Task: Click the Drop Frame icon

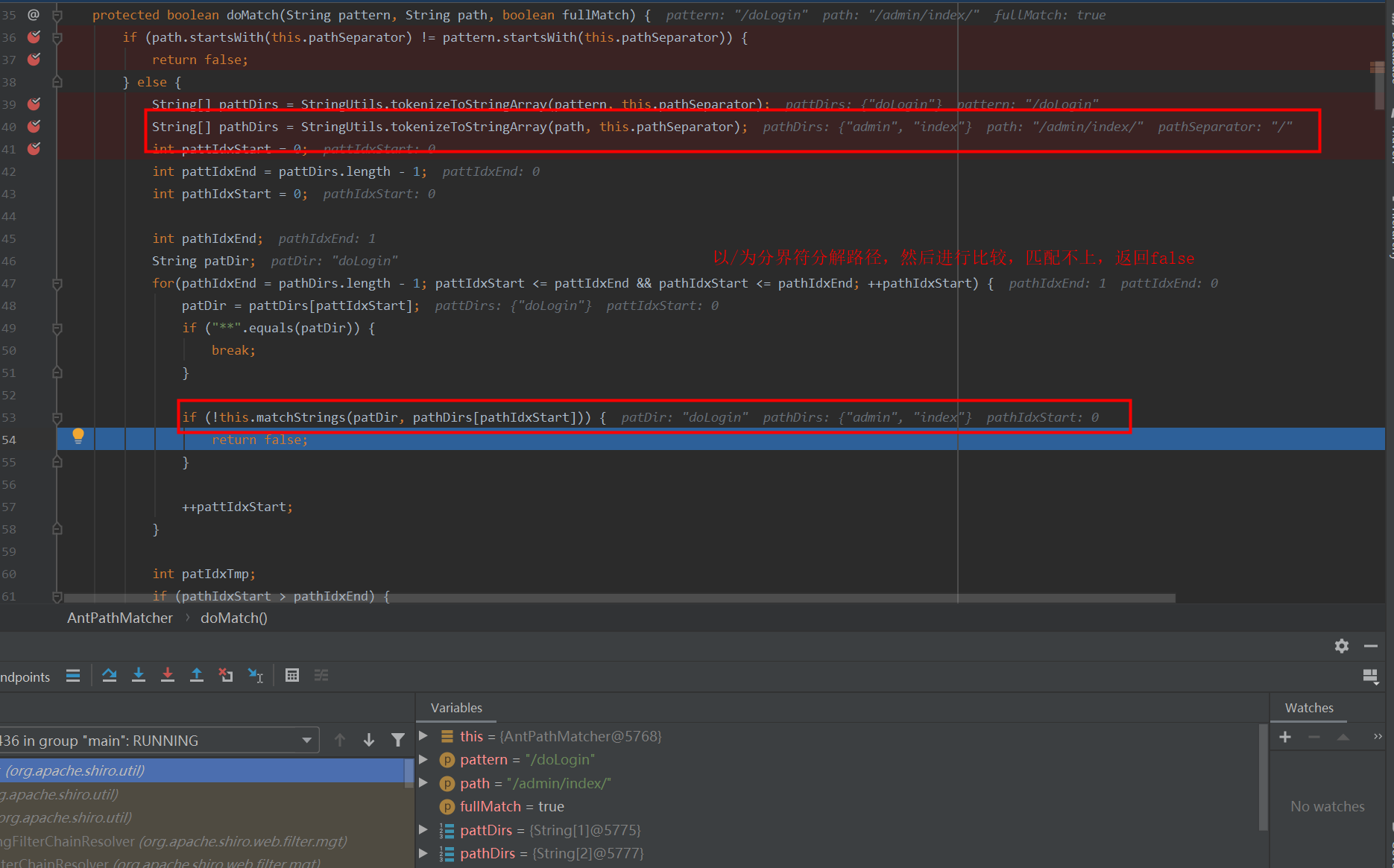Action: tap(226, 675)
